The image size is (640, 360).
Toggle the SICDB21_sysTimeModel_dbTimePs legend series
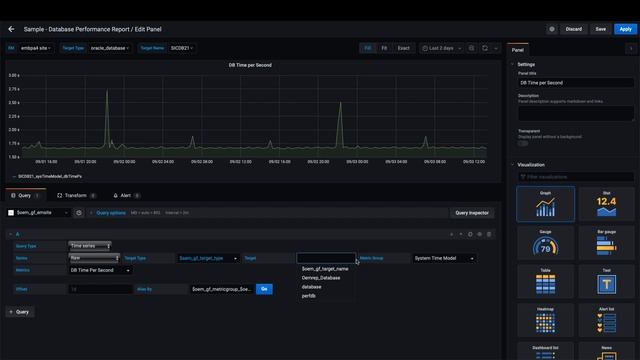(x=50, y=176)
